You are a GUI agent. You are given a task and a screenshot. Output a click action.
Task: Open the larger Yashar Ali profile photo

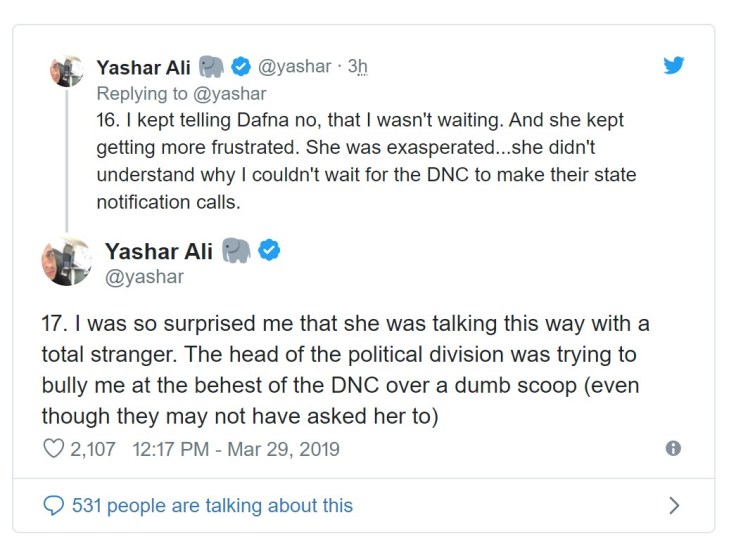pos(66,261)
